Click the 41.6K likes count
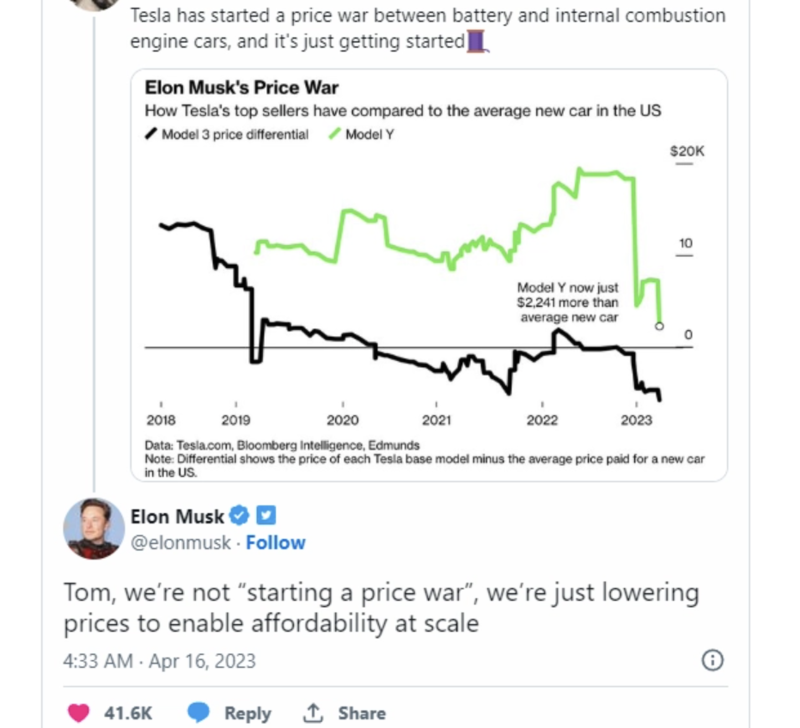The width and height of the screenshot is (800, 728). point(128,713)
